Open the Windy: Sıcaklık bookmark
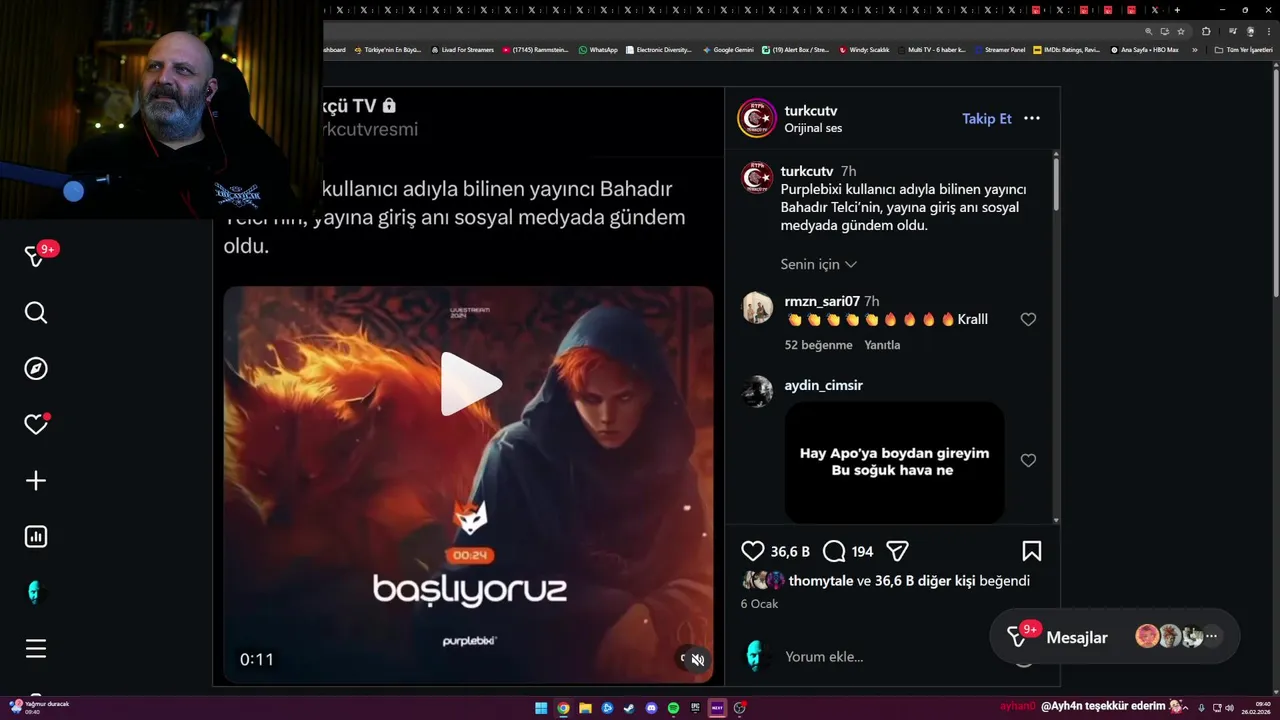This screenshot has width=1280, height=720. click(864, 49)
